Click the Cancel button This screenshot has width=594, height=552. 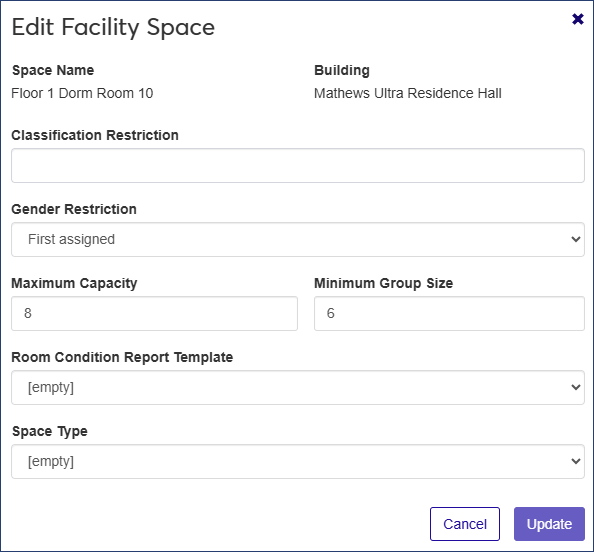tap(465, 524)
